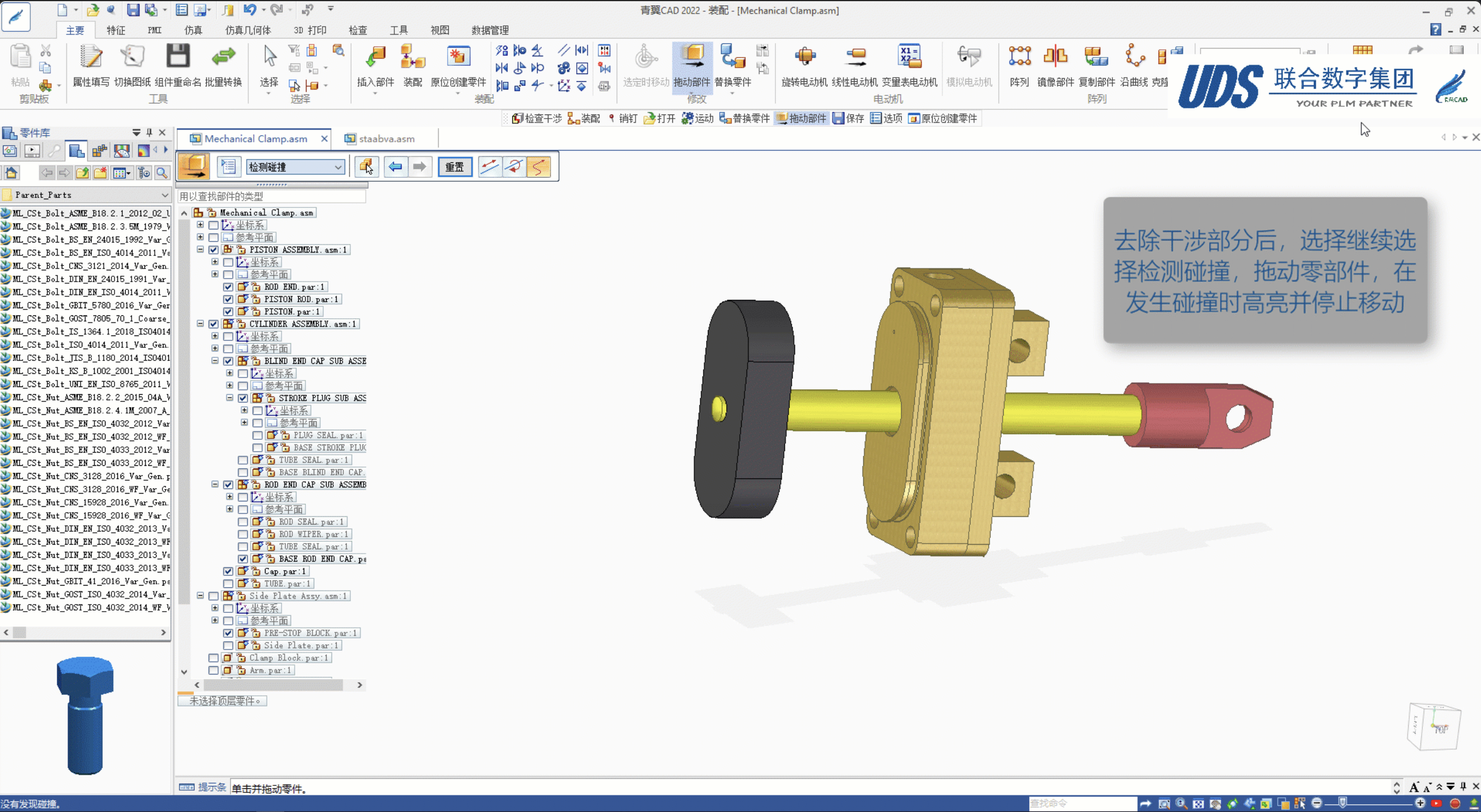Click 保存 in quick toolbar
This screenshot has width=1481, height=812.
click(848, 119)
